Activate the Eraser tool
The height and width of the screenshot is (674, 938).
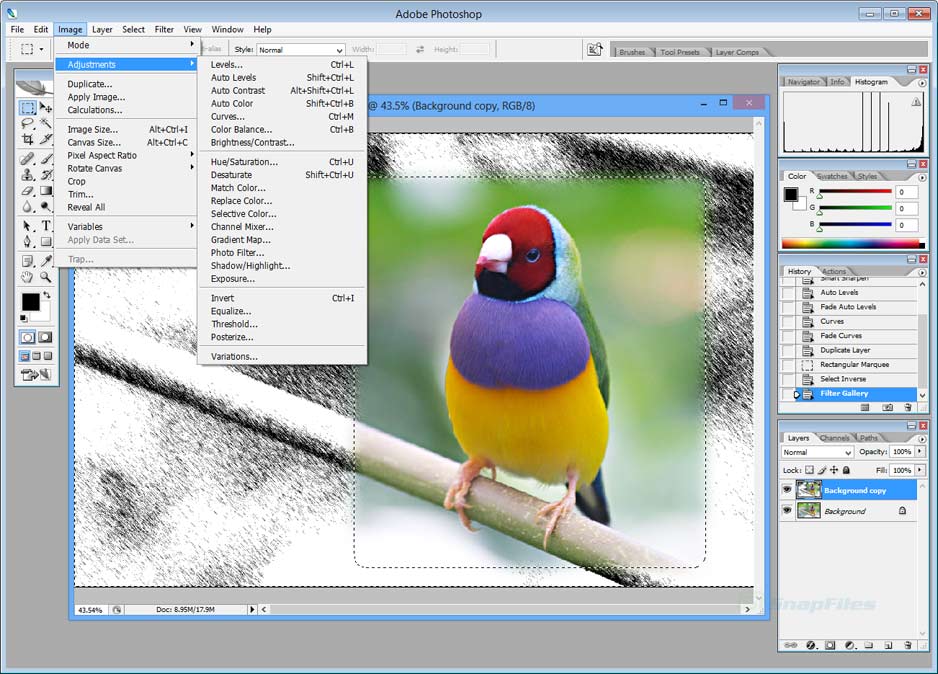pyautogui.click(x=28, y=188)
